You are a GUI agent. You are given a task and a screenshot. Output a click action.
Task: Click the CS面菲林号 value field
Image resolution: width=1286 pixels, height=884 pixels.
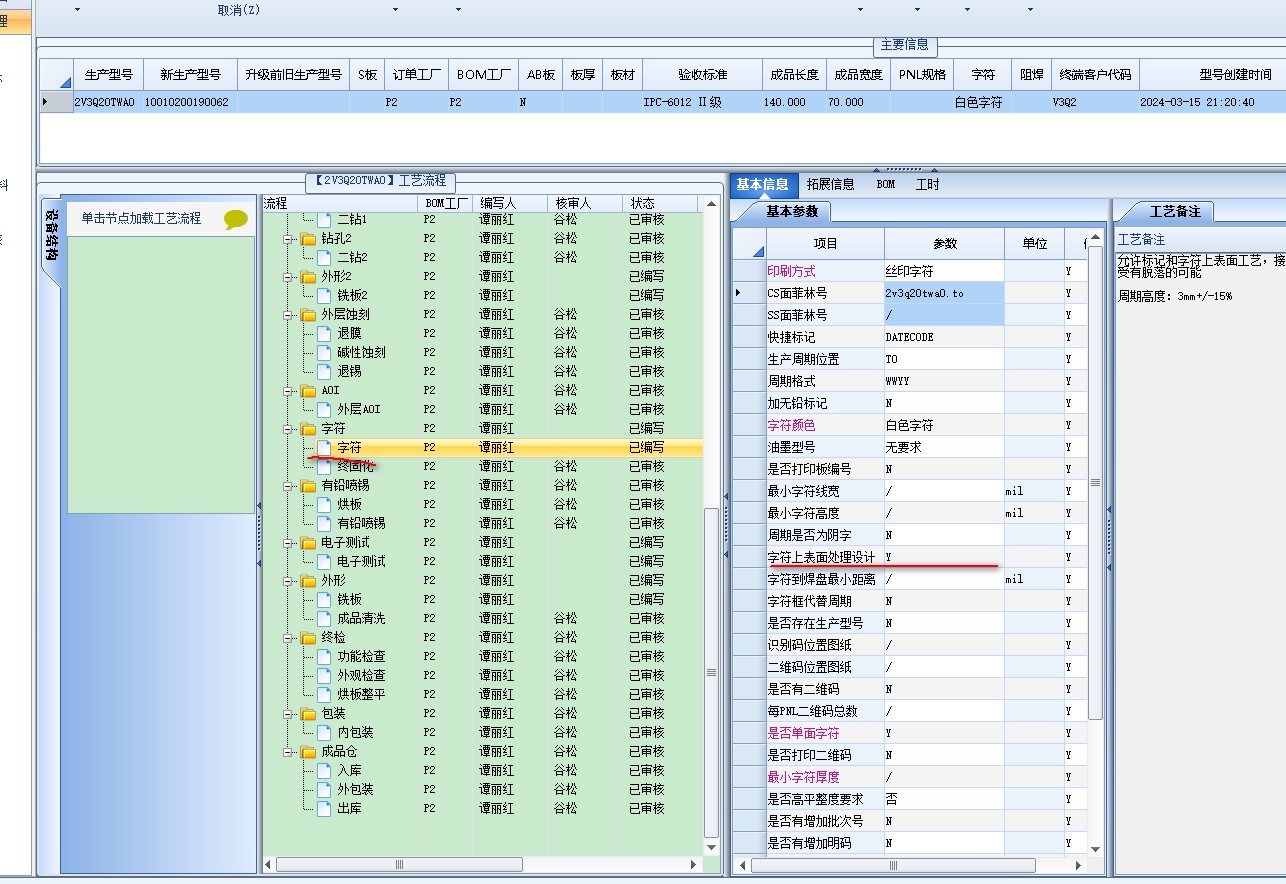click(944, 293)
